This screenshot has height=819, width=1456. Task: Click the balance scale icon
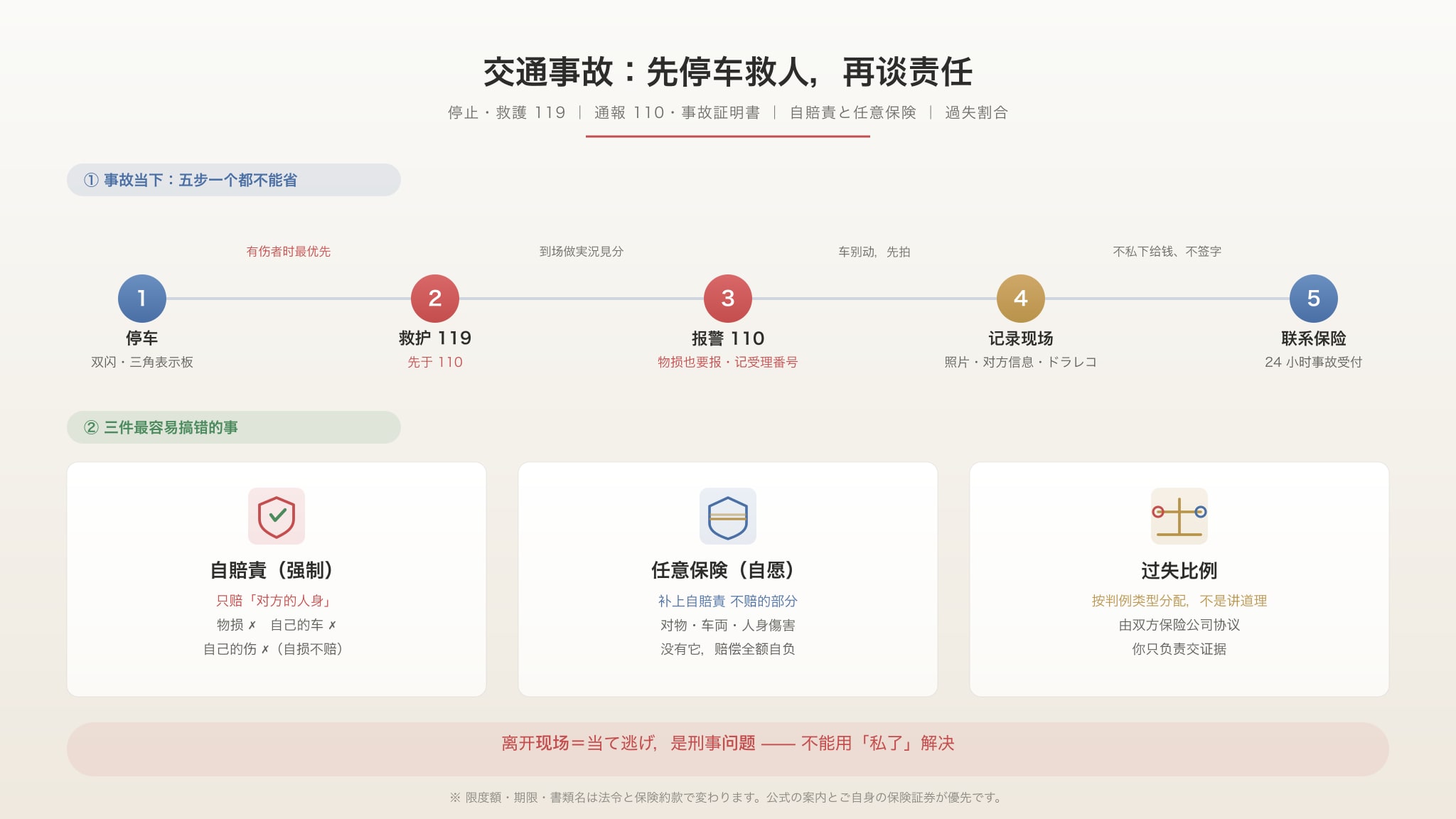(1179, 516)
